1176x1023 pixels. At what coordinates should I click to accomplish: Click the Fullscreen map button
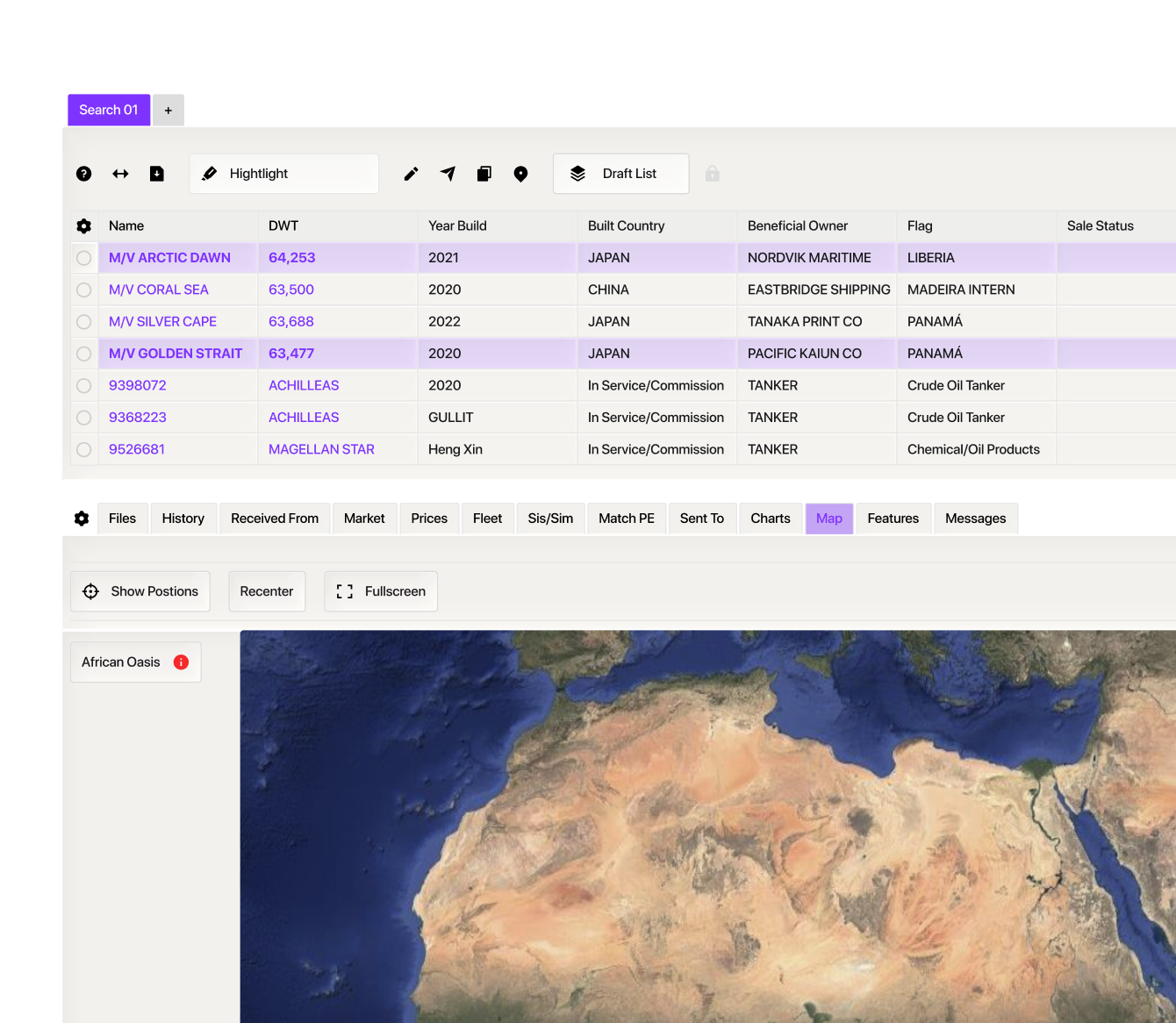(381, 591)
